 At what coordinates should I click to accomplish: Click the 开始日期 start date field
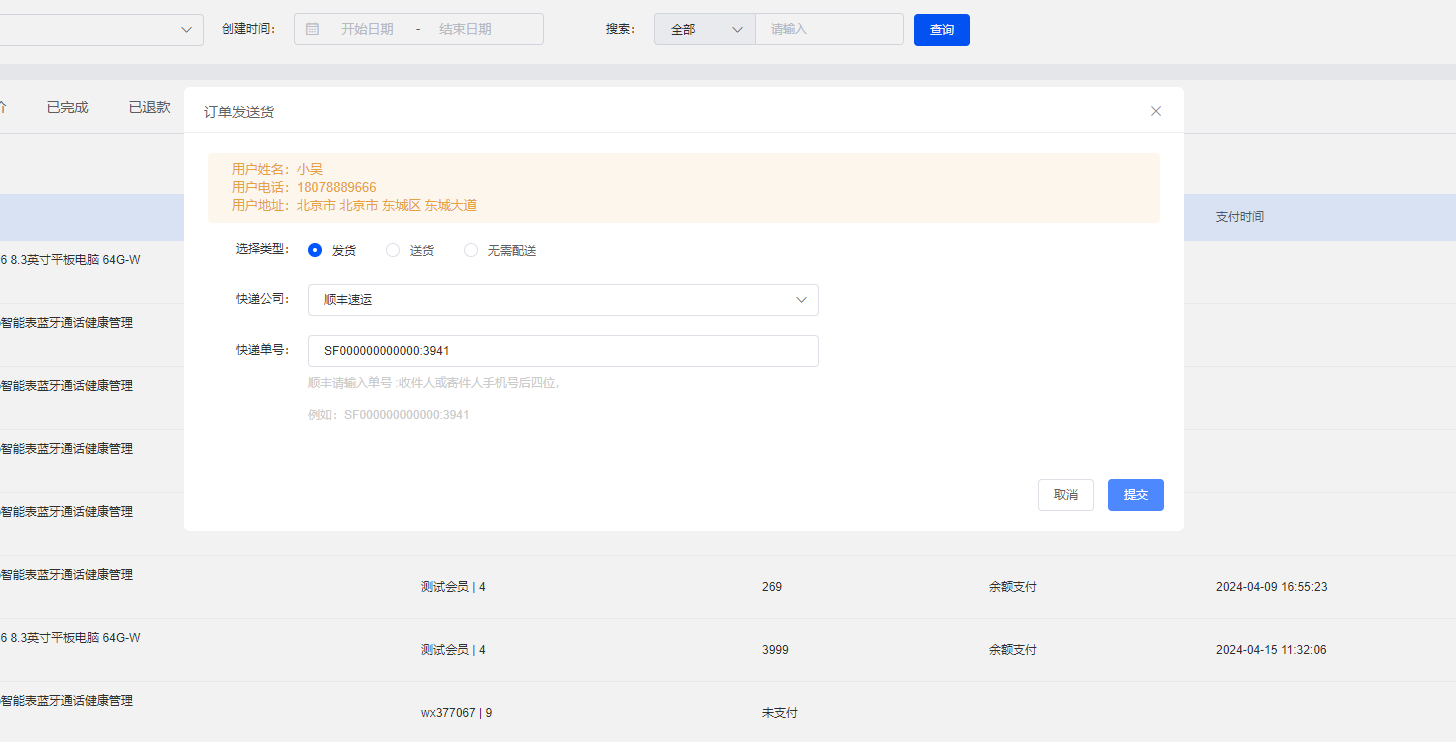click(367, 30)
